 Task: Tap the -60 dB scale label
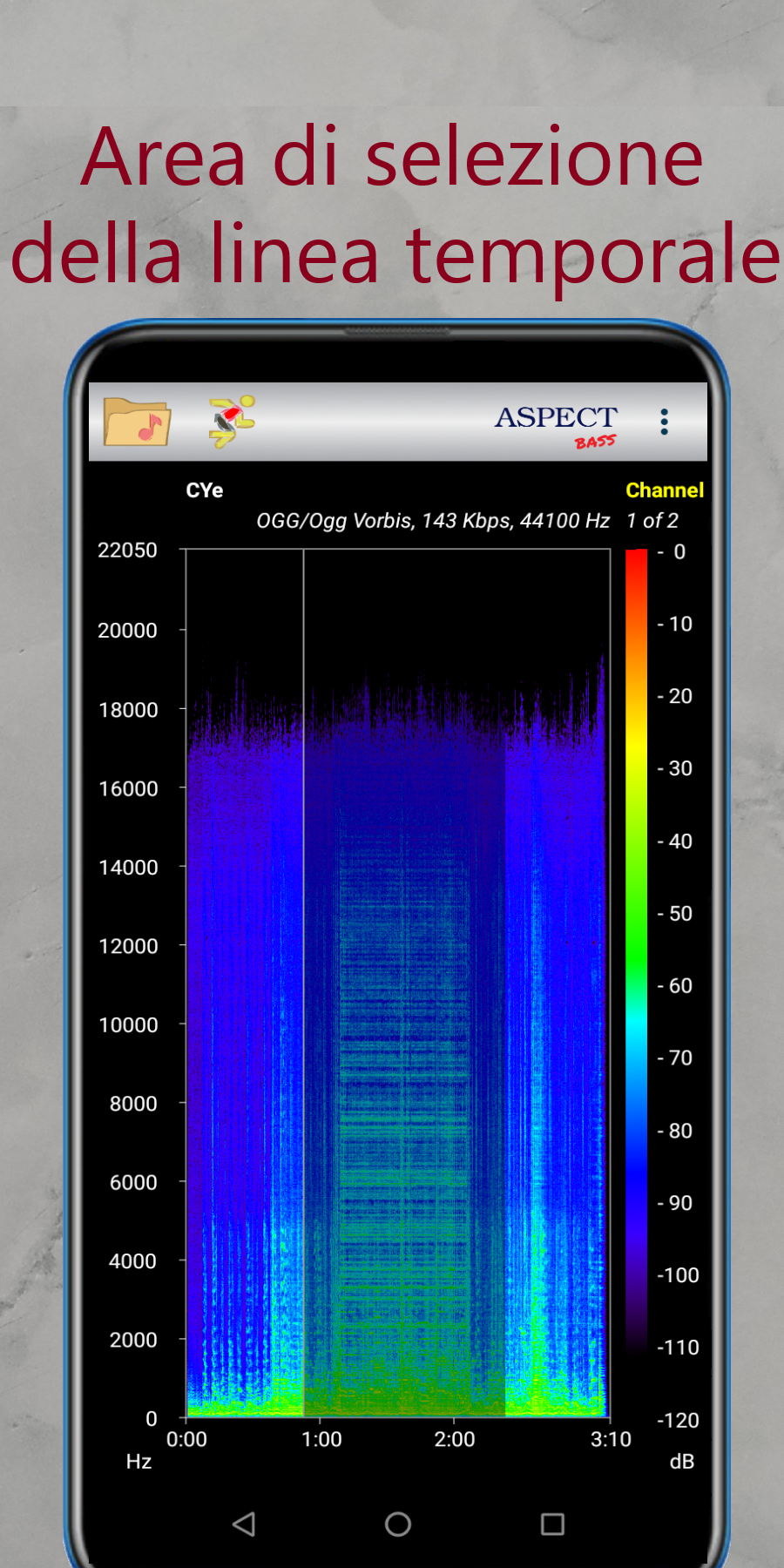pyautogui.click(x=675, y=986)
